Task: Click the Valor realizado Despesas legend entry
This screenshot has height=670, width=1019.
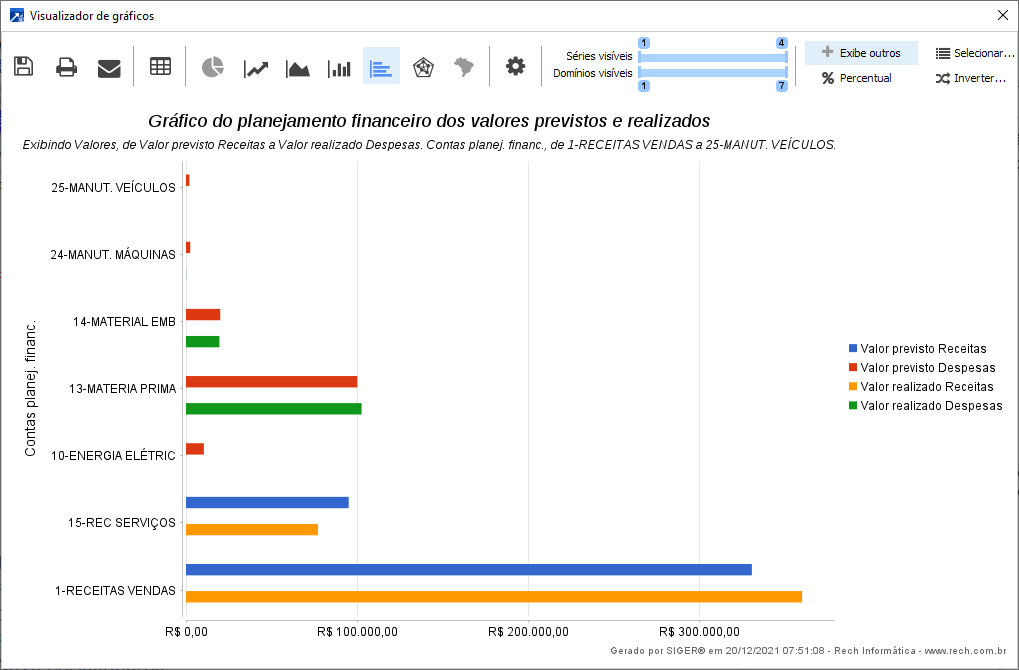Action: tap(930, 406)
